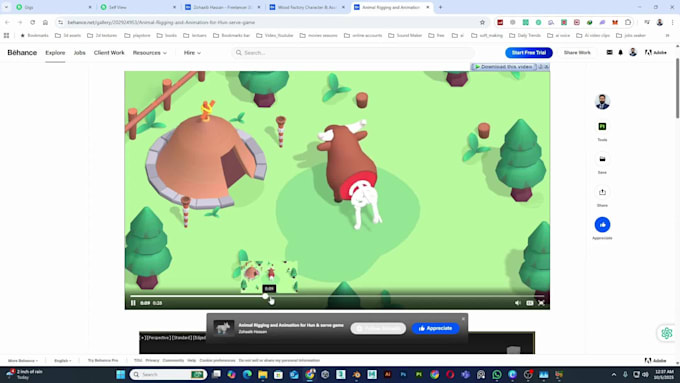Mute the video with the speaker icon
The height and width of the screenshot is (383, 680).
coord(518,303)
